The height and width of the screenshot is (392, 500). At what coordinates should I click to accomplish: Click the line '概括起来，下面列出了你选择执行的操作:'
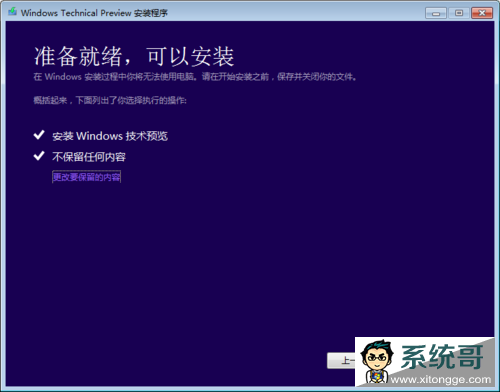(110, 100)
